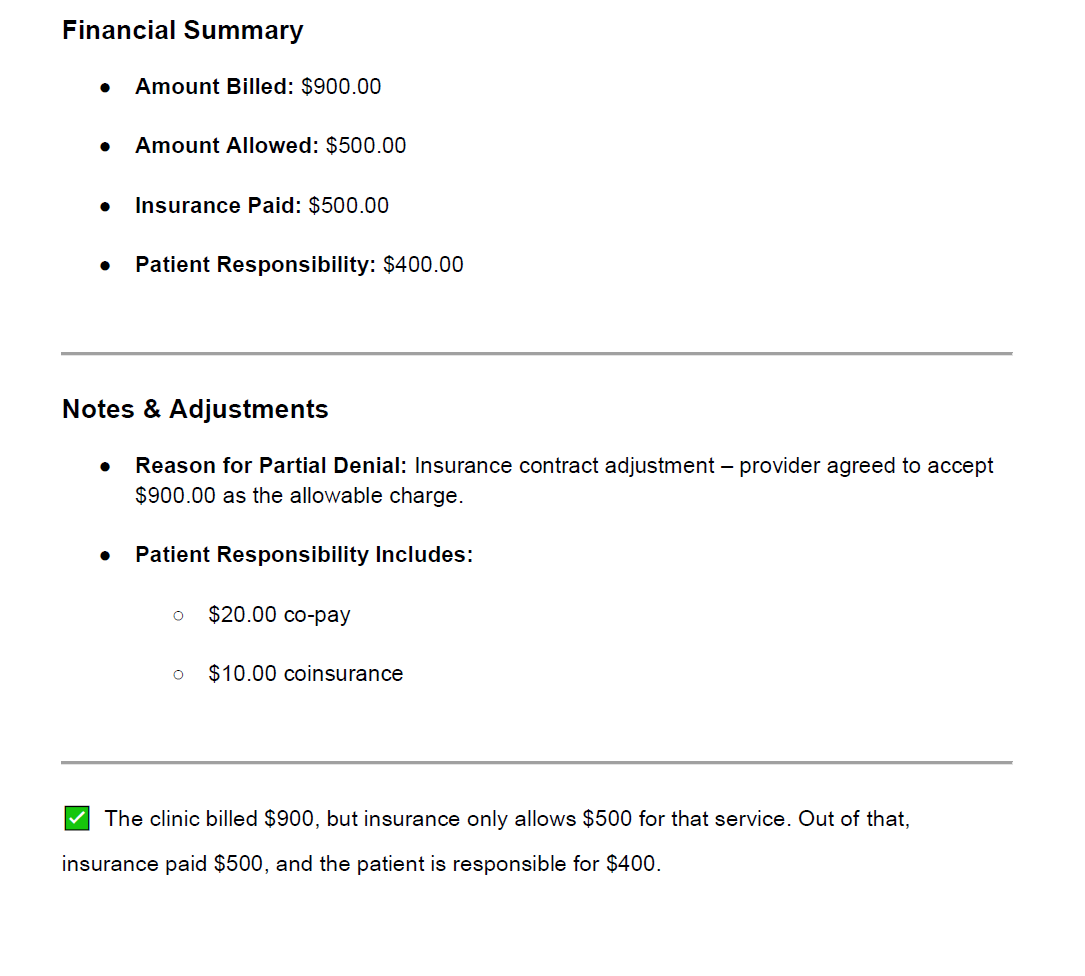Click the Financial Summary heading
The width and height of the screenshot is (1085, 976).
[182, 30]
